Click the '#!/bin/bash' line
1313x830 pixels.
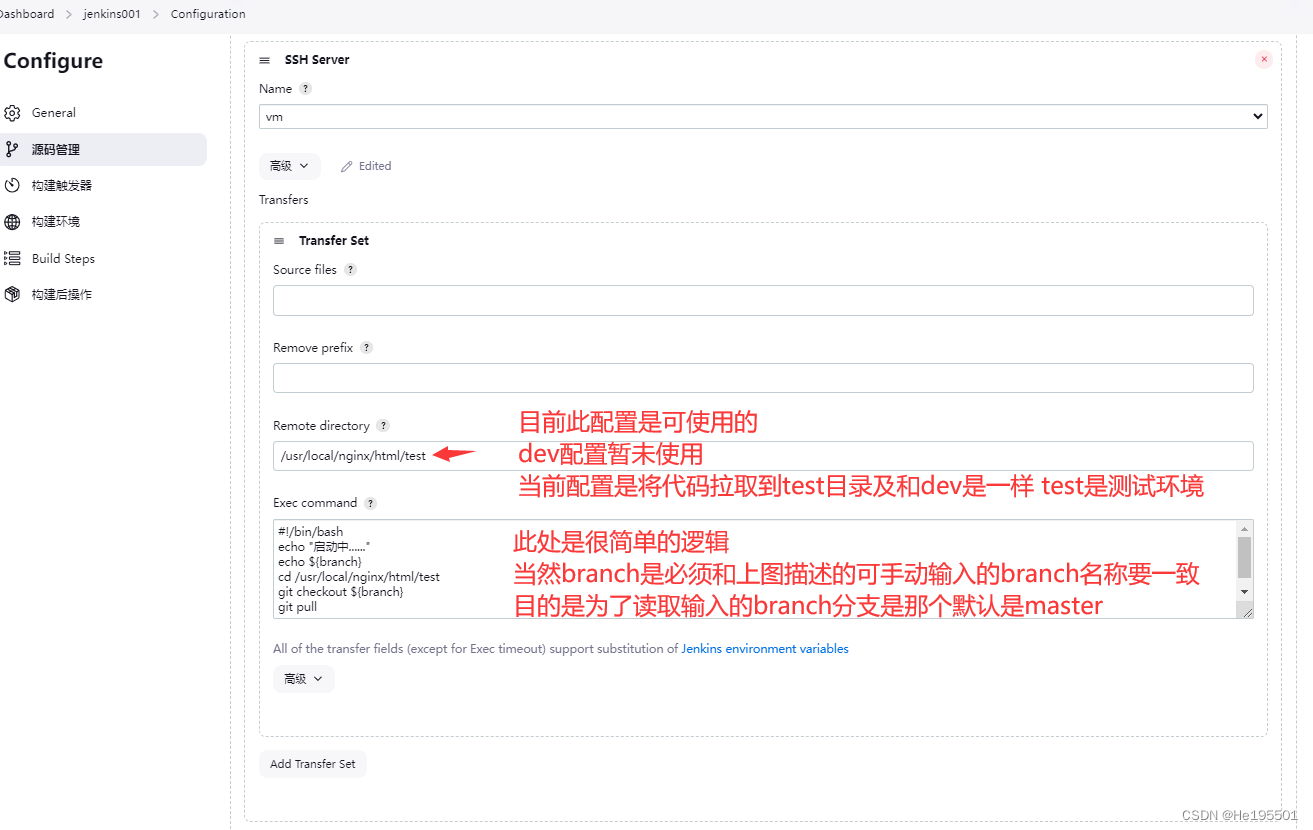coord(310,532)
